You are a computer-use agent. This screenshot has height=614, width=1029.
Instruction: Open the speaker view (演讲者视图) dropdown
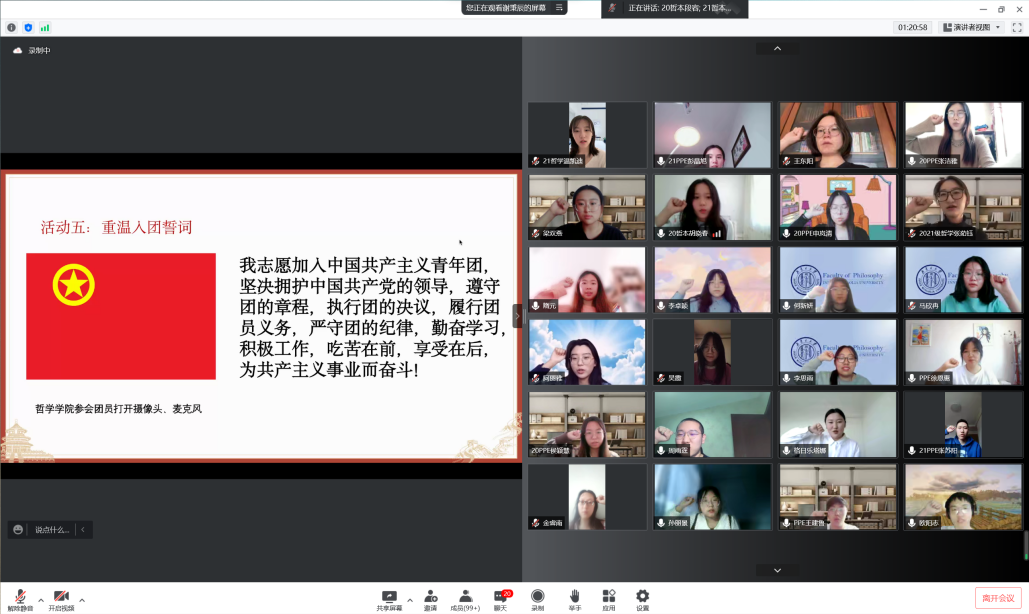pyautogui.click(x=971, y=27)
